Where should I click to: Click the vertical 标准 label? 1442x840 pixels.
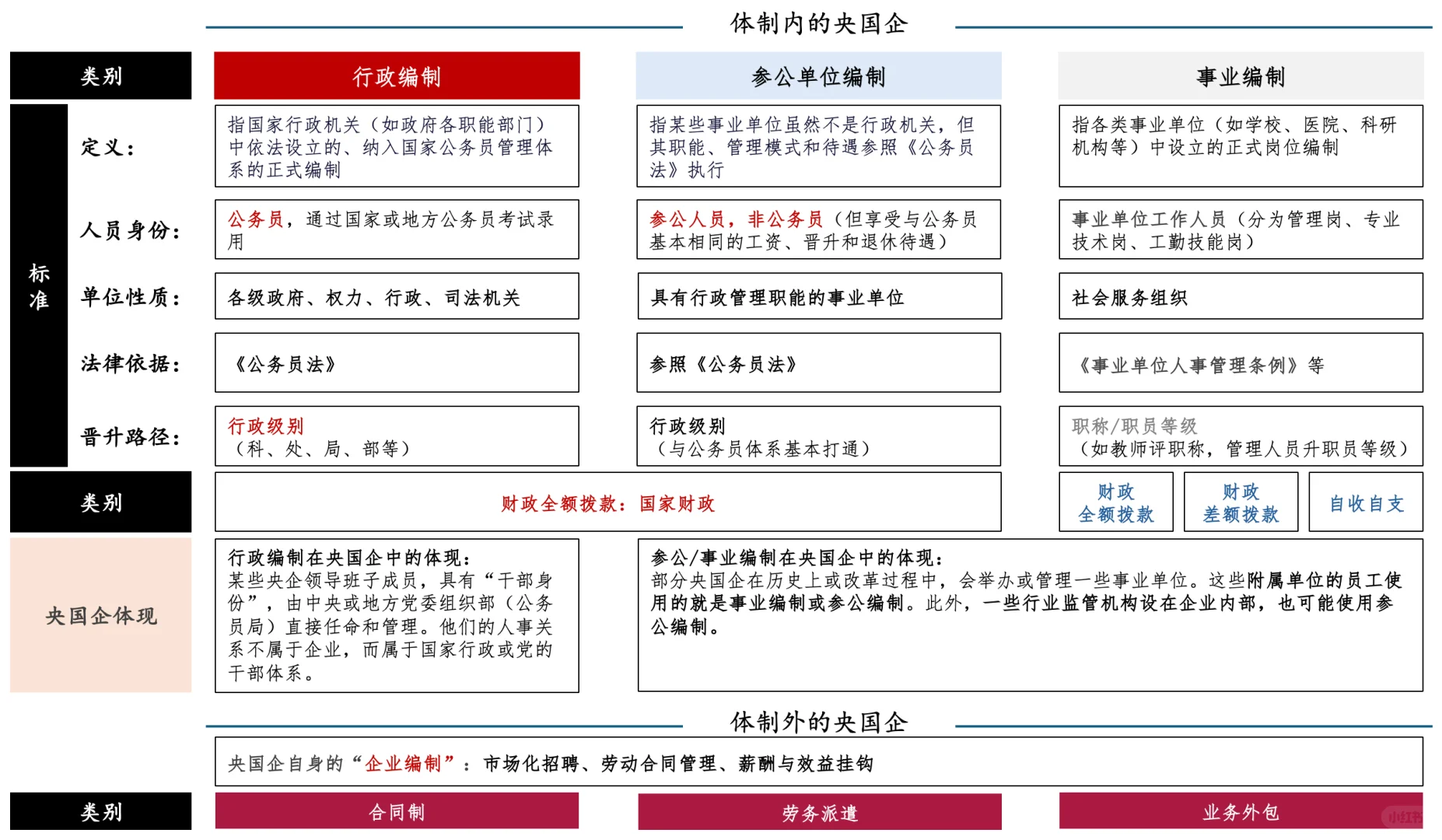point(39,285)
